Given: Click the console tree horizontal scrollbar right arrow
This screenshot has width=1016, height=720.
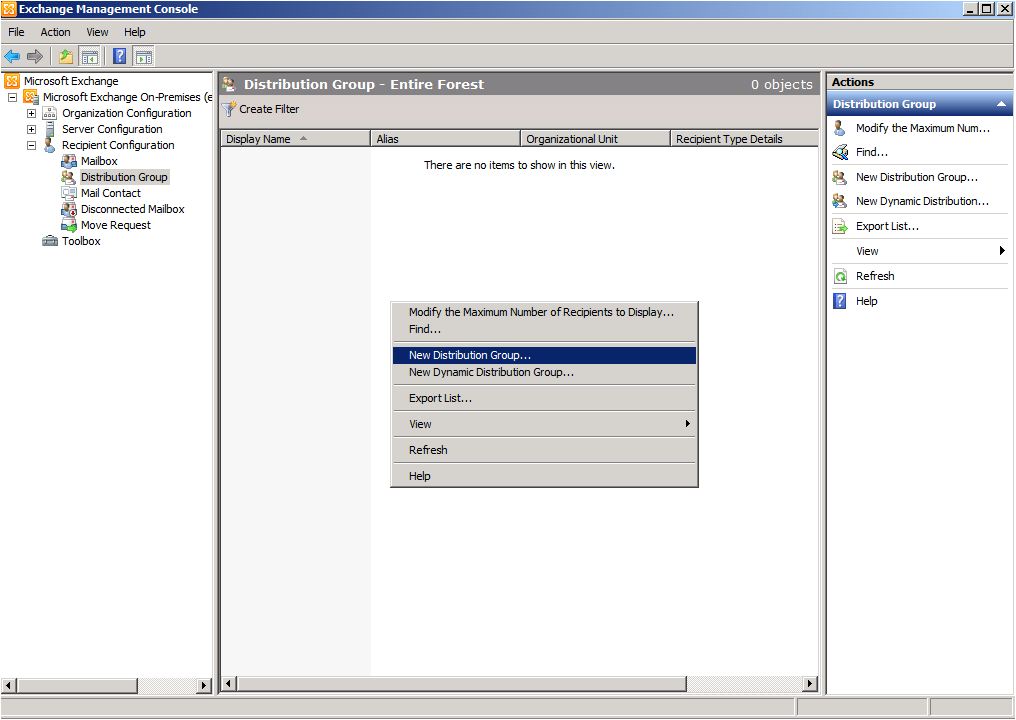Looking at the screenshot, I should click(204, 685).
